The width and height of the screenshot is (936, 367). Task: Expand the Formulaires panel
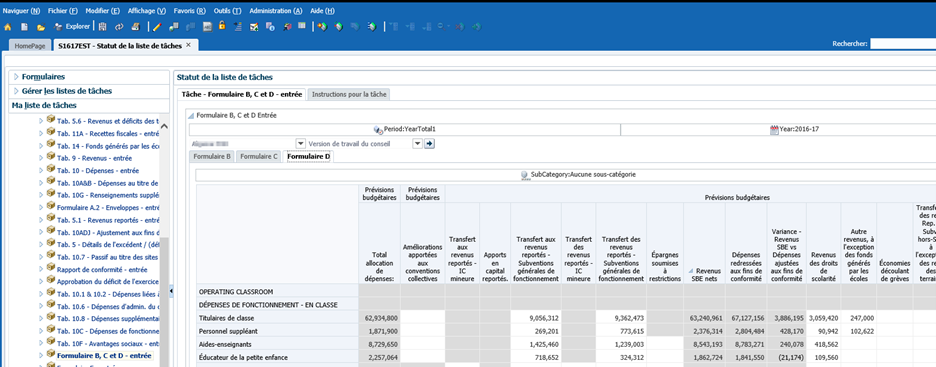[17, 77]
